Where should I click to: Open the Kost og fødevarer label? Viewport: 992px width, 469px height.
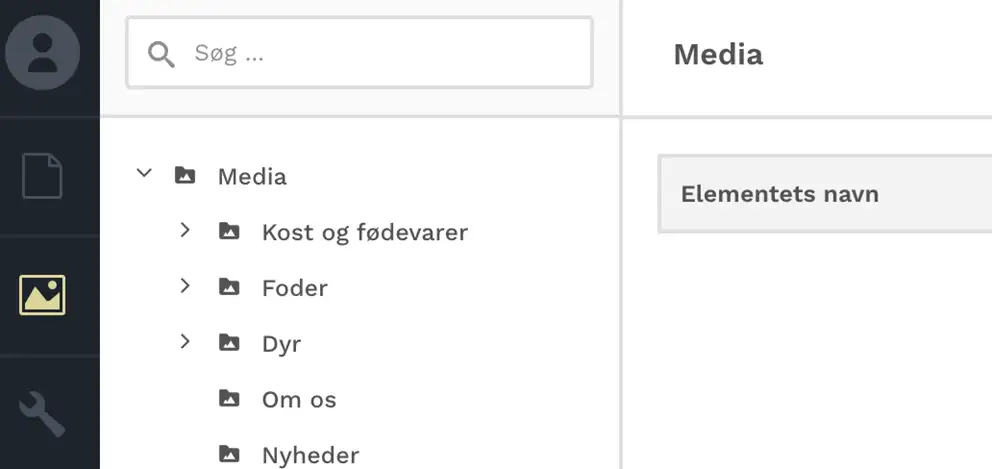coord(364,232)
